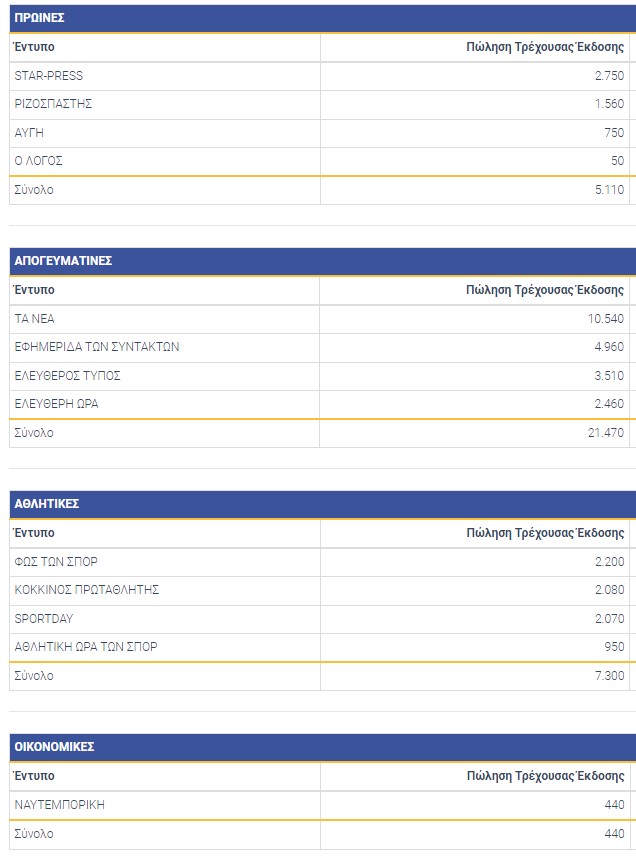Screen dimensions: 636x857
Task: Click ΡΙΖΟΣΠΑΣΤΗΣ in the morning papers table
Action: point(54,104)
